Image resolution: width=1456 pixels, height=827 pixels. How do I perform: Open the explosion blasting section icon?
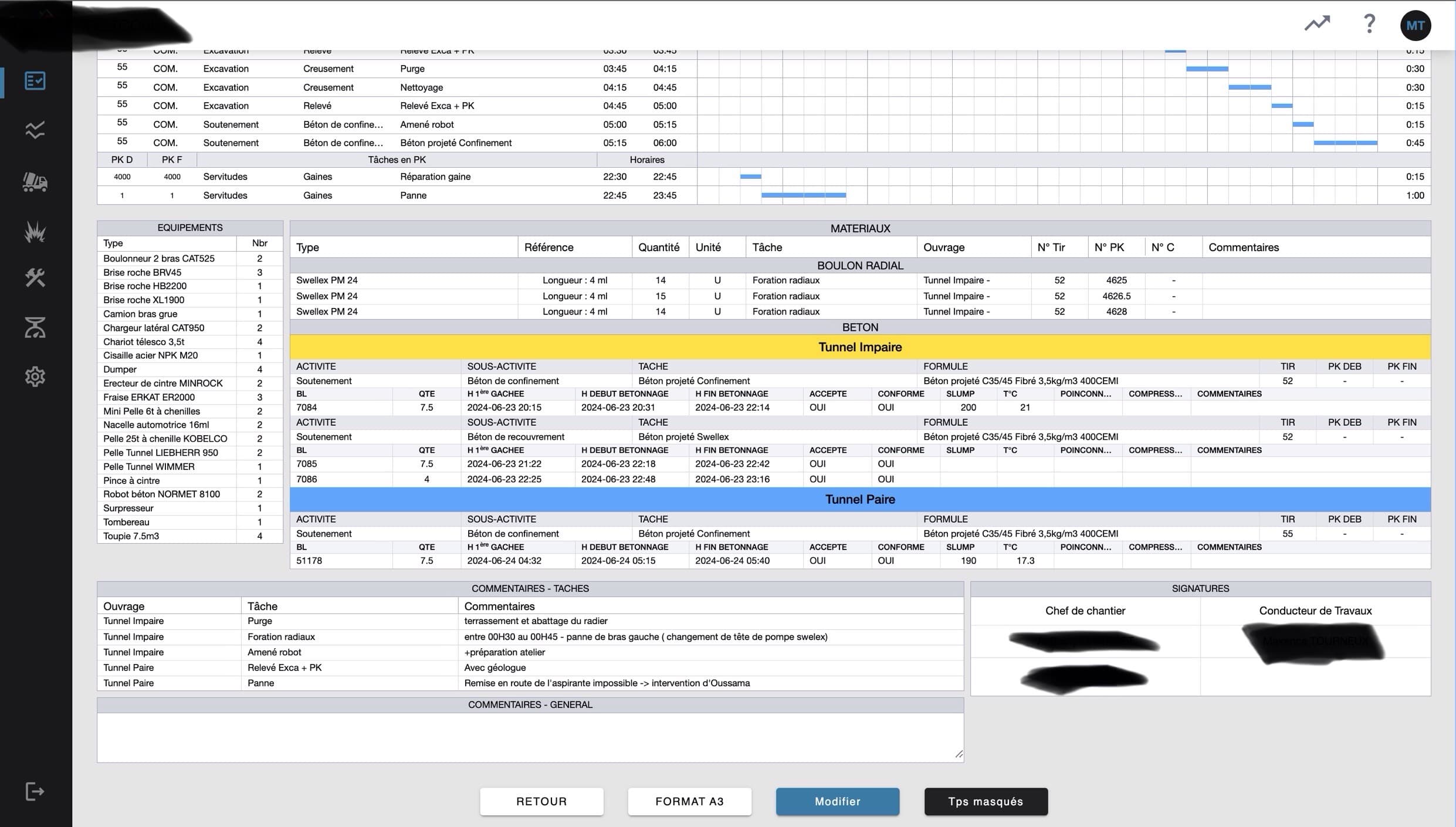coord(35,231)
